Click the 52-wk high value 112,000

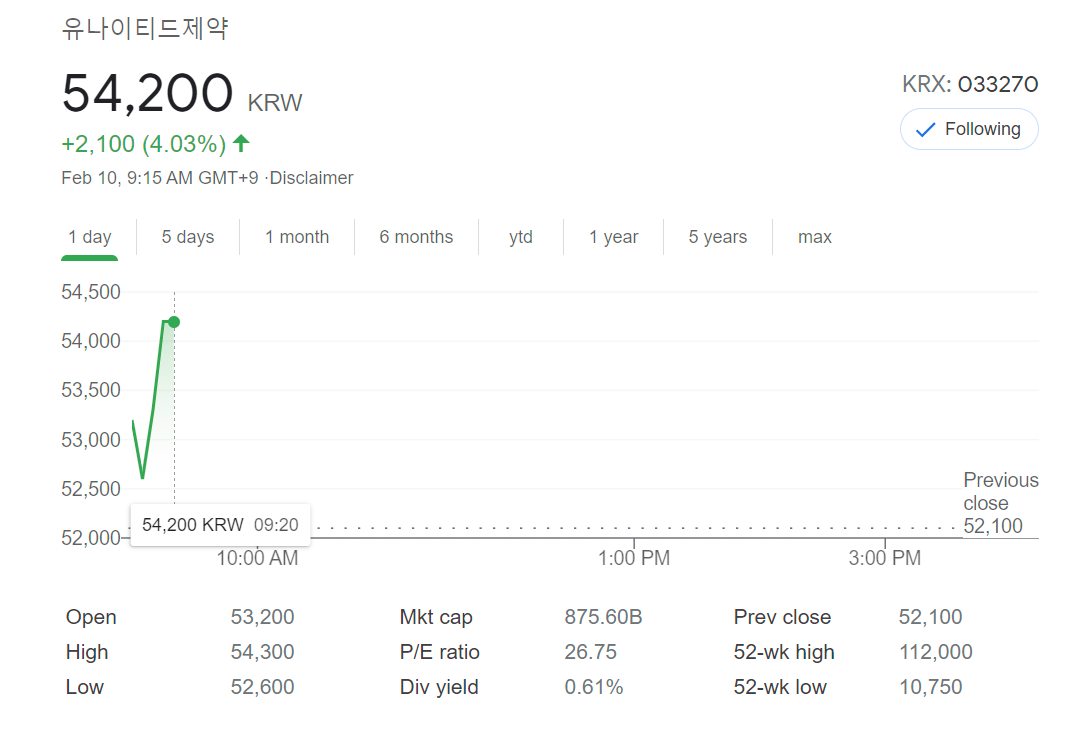coord(935,652)
